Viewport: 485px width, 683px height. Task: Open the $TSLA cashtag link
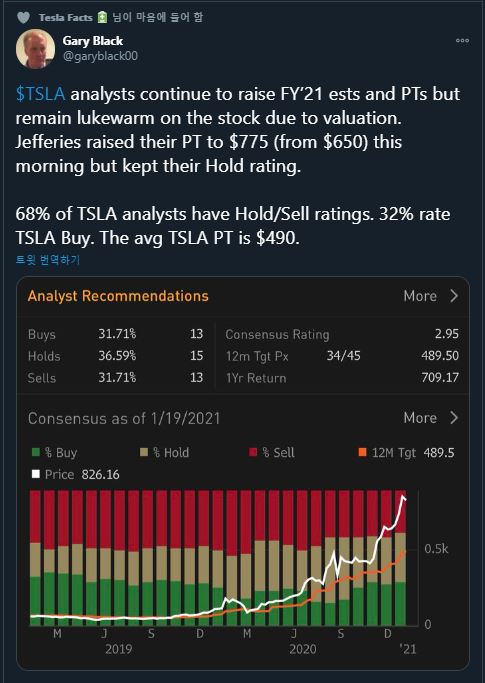click(x=40, y=94)
